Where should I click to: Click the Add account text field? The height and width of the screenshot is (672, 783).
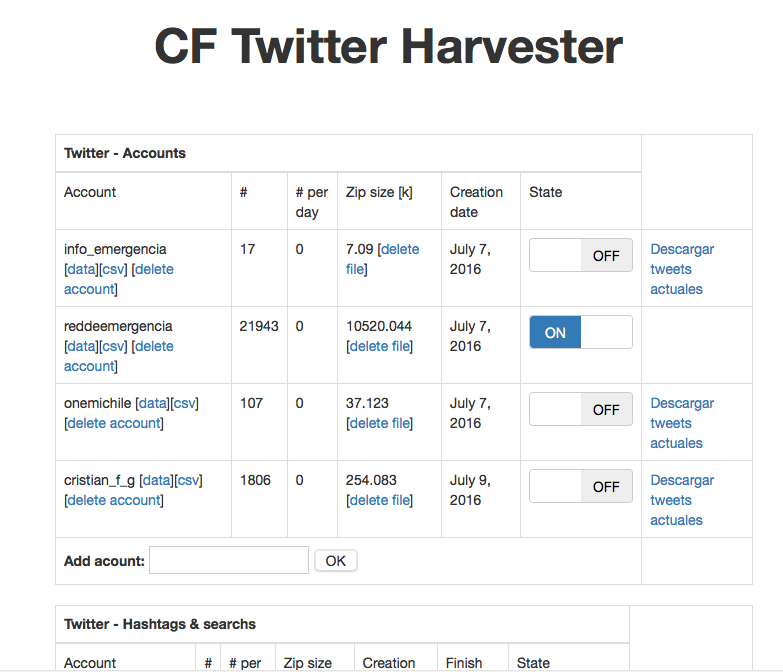pos(229,560)
